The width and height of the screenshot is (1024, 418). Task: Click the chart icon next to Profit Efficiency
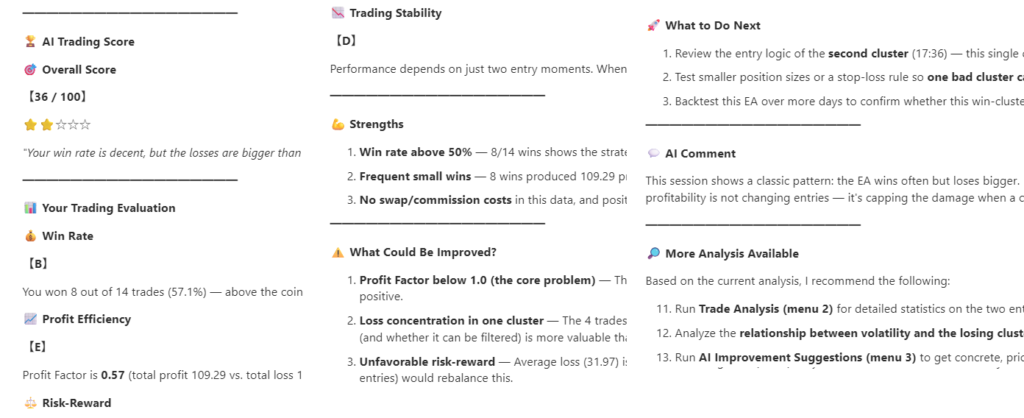click(30, 319)
